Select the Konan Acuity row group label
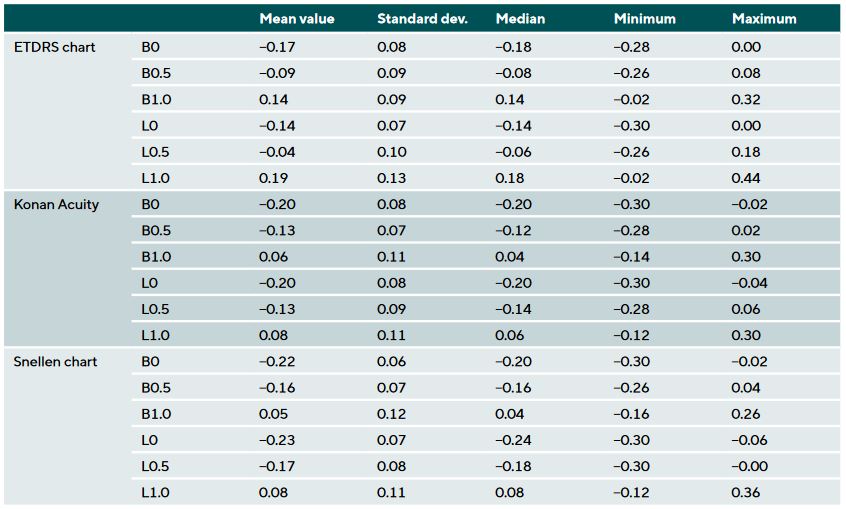Viewport: 846px width, 509px height. 56,205
